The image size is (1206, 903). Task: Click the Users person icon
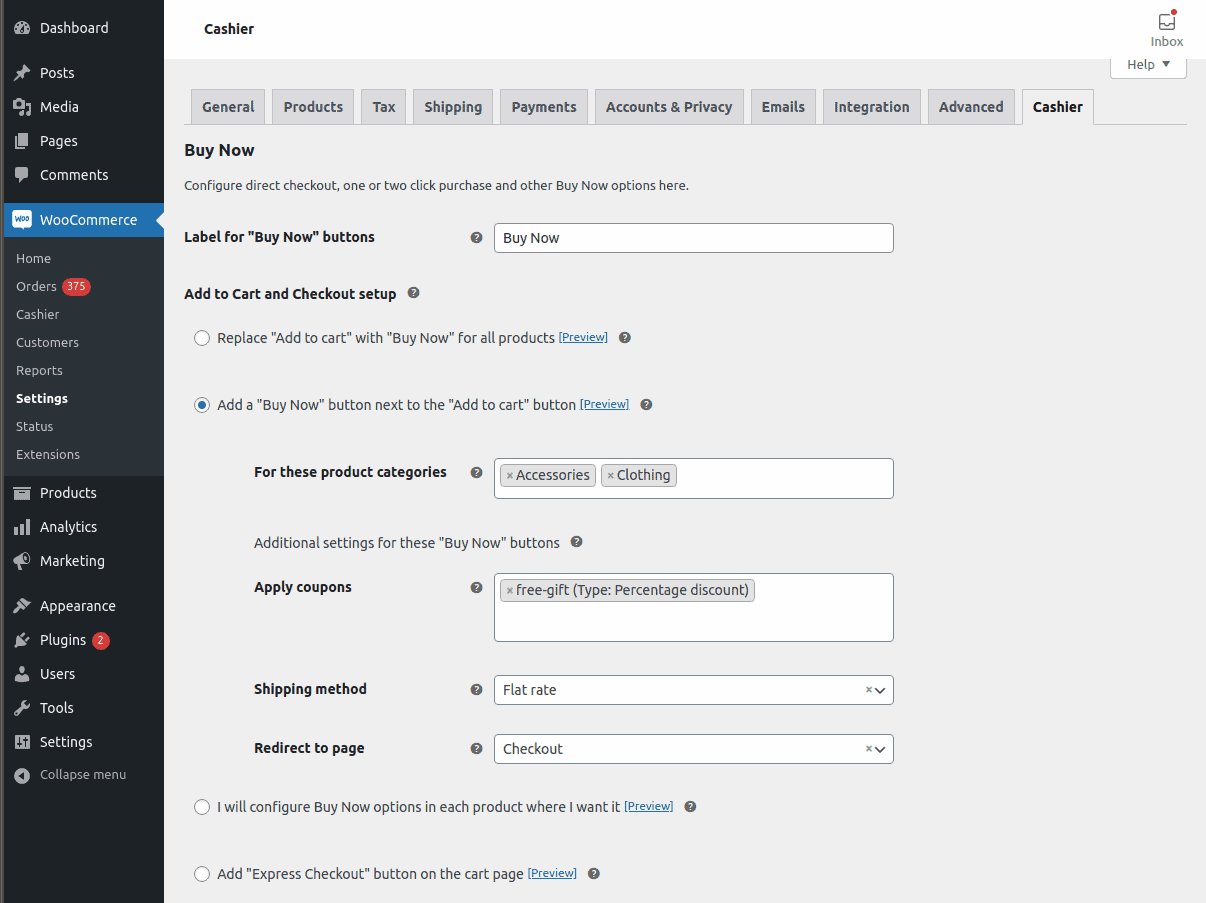coord(22,674)
